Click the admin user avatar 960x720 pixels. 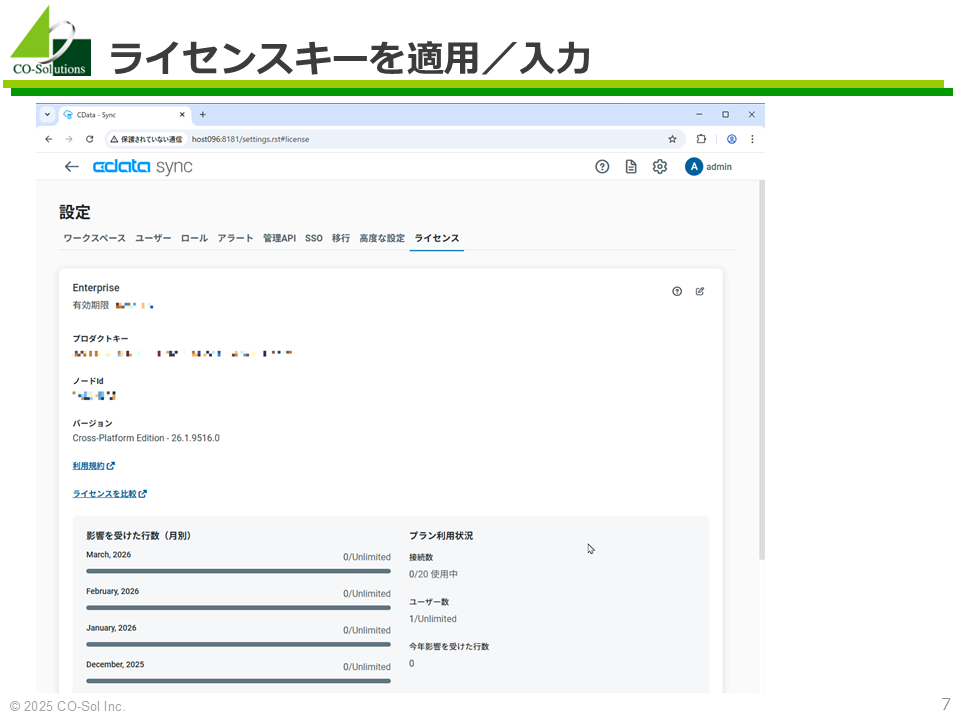(x=694, y=167)
